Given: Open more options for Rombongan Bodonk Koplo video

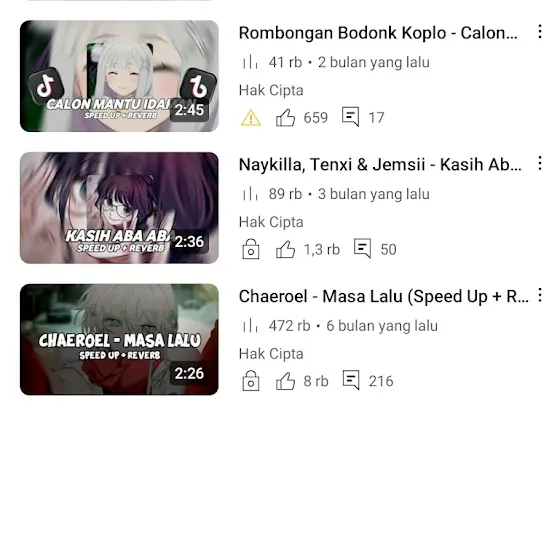Looking at the screenshot, I should (x=540, y=32).
